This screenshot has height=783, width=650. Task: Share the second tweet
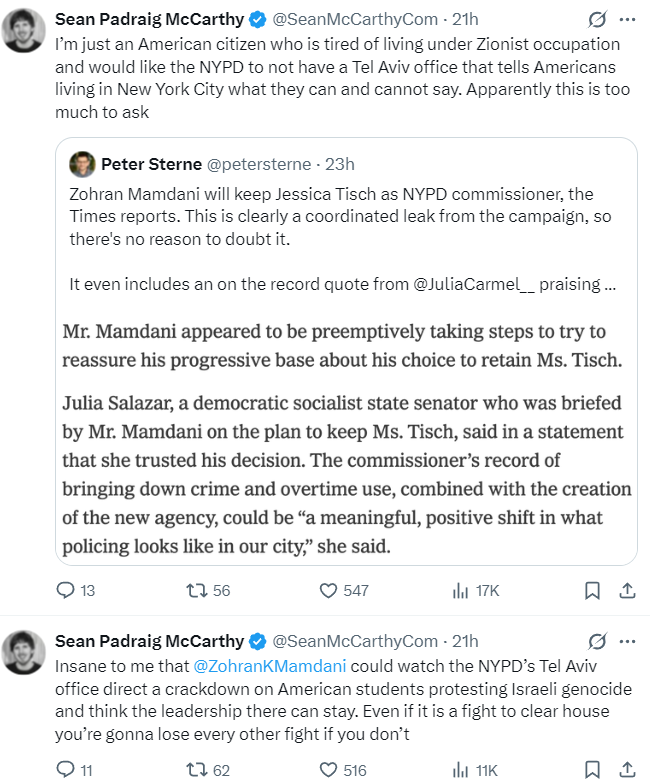[627, 769]
